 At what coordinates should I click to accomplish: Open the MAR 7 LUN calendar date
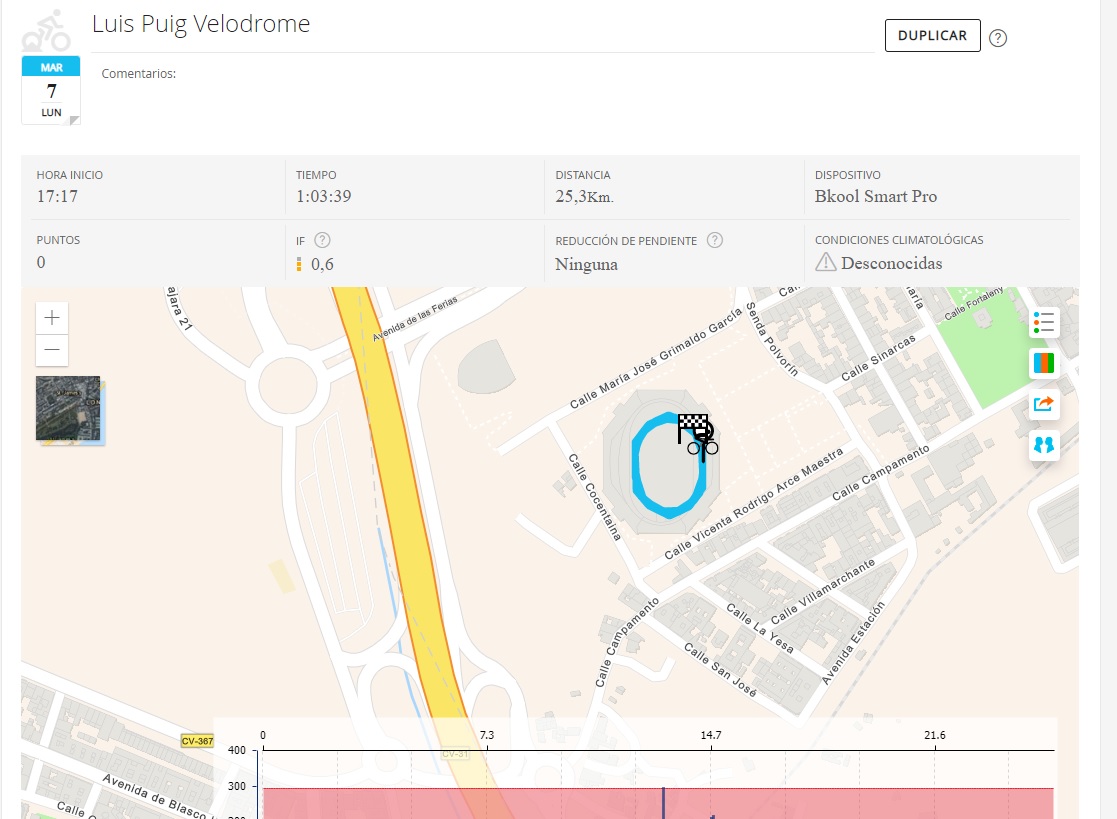51,90
